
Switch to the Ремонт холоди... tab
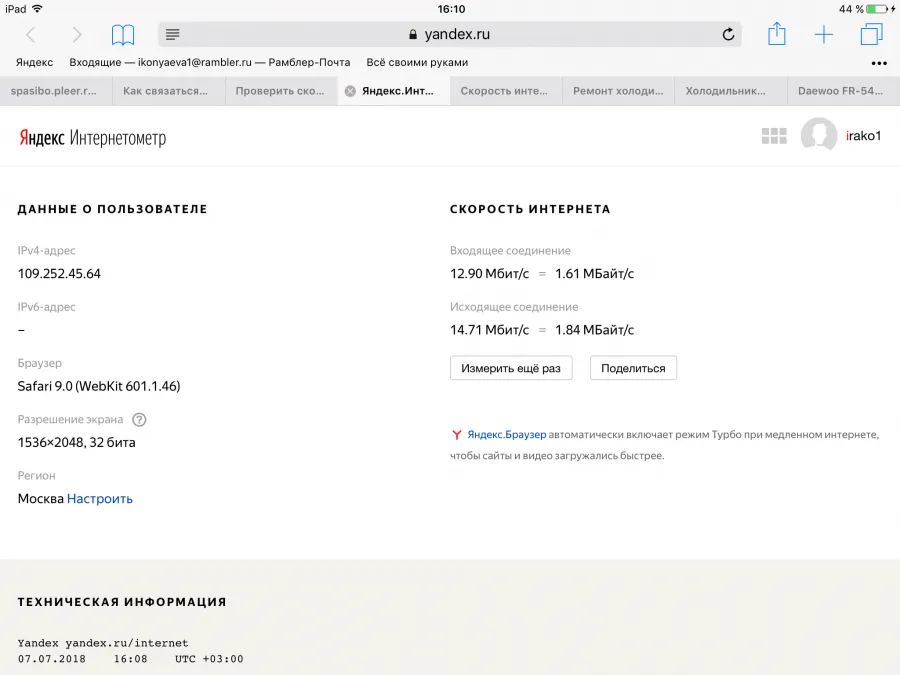point(618,91)
